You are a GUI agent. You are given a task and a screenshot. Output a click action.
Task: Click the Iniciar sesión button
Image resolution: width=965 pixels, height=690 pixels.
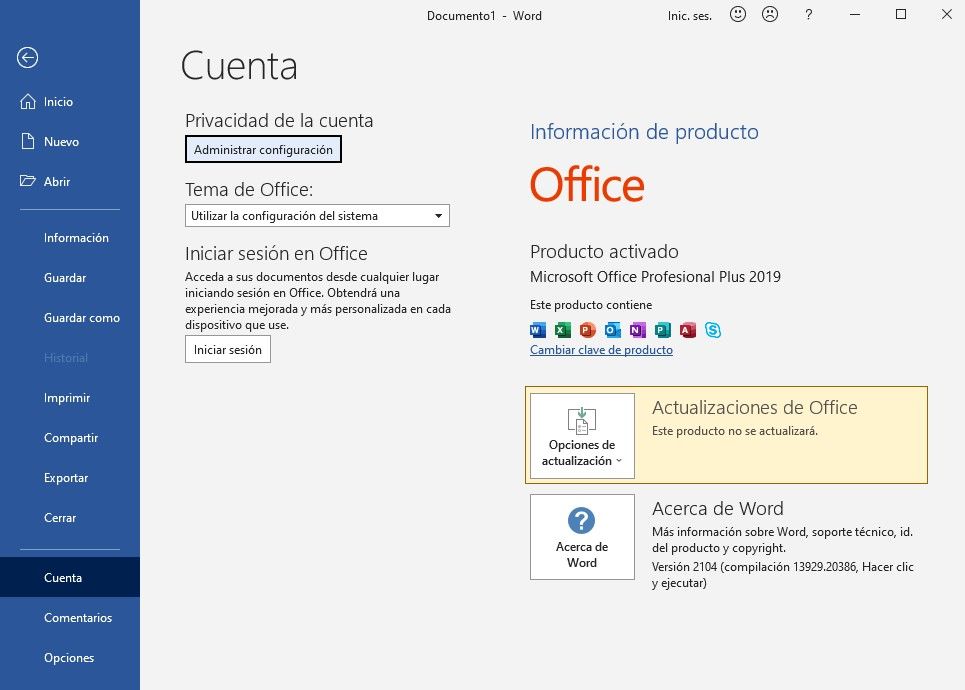click(228, 350)
